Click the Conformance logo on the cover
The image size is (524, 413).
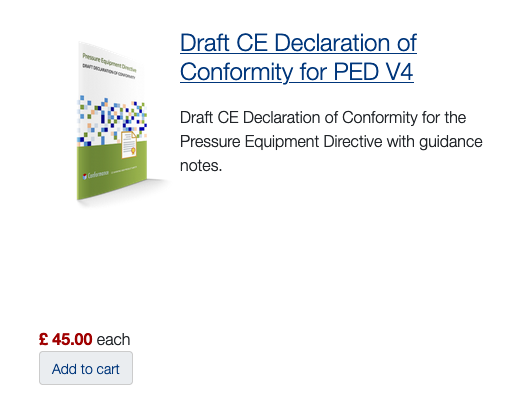tap(96, 174)
